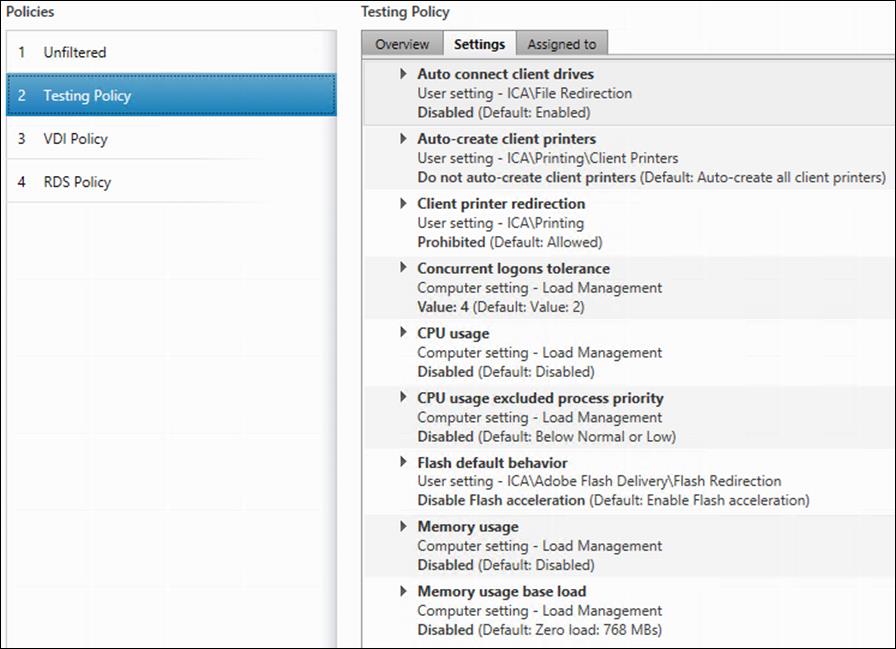Screen dimensions: 896x649
Task: Expand the Flash default behavior setting
Action: [404, 462]
